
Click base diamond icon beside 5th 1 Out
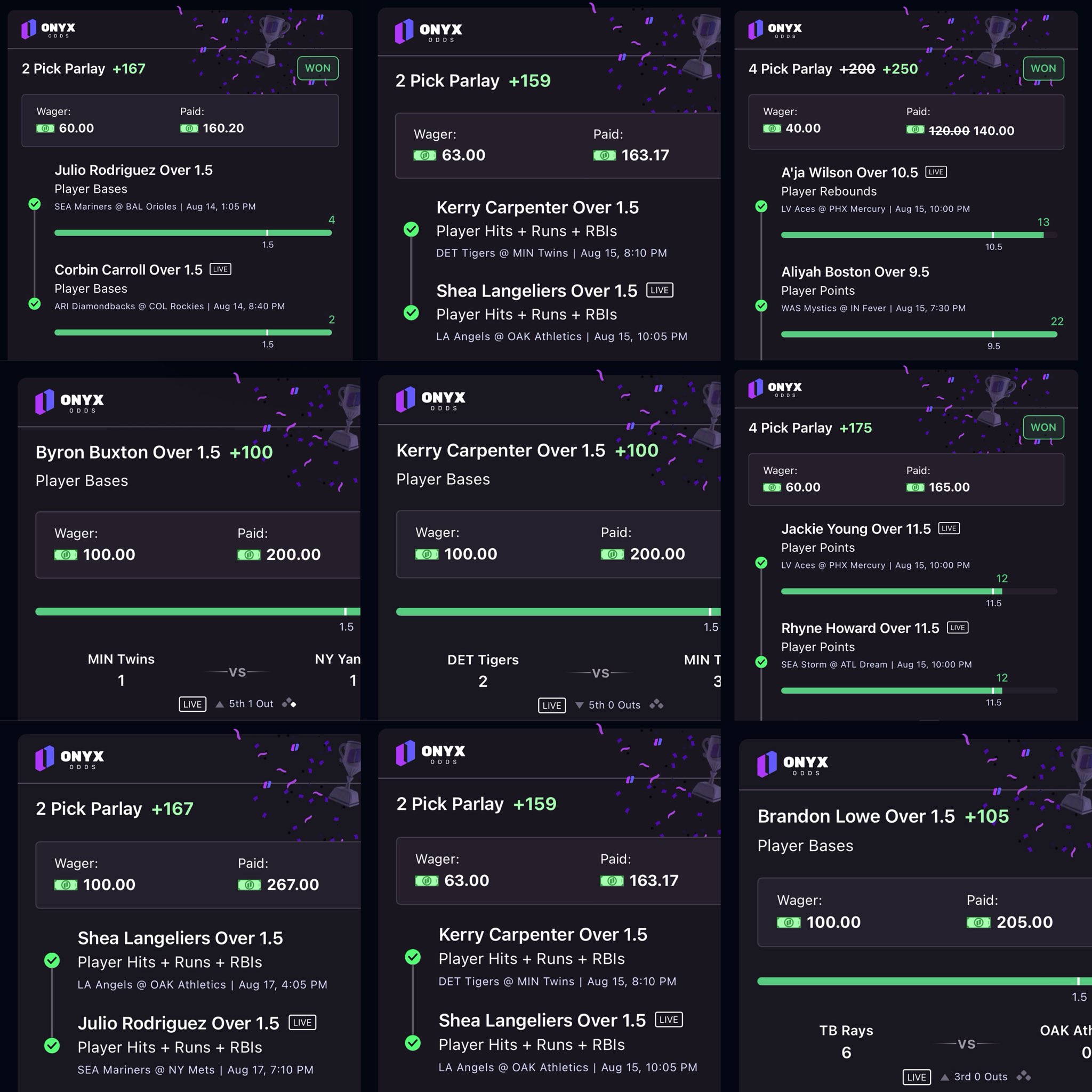(289, 703)
